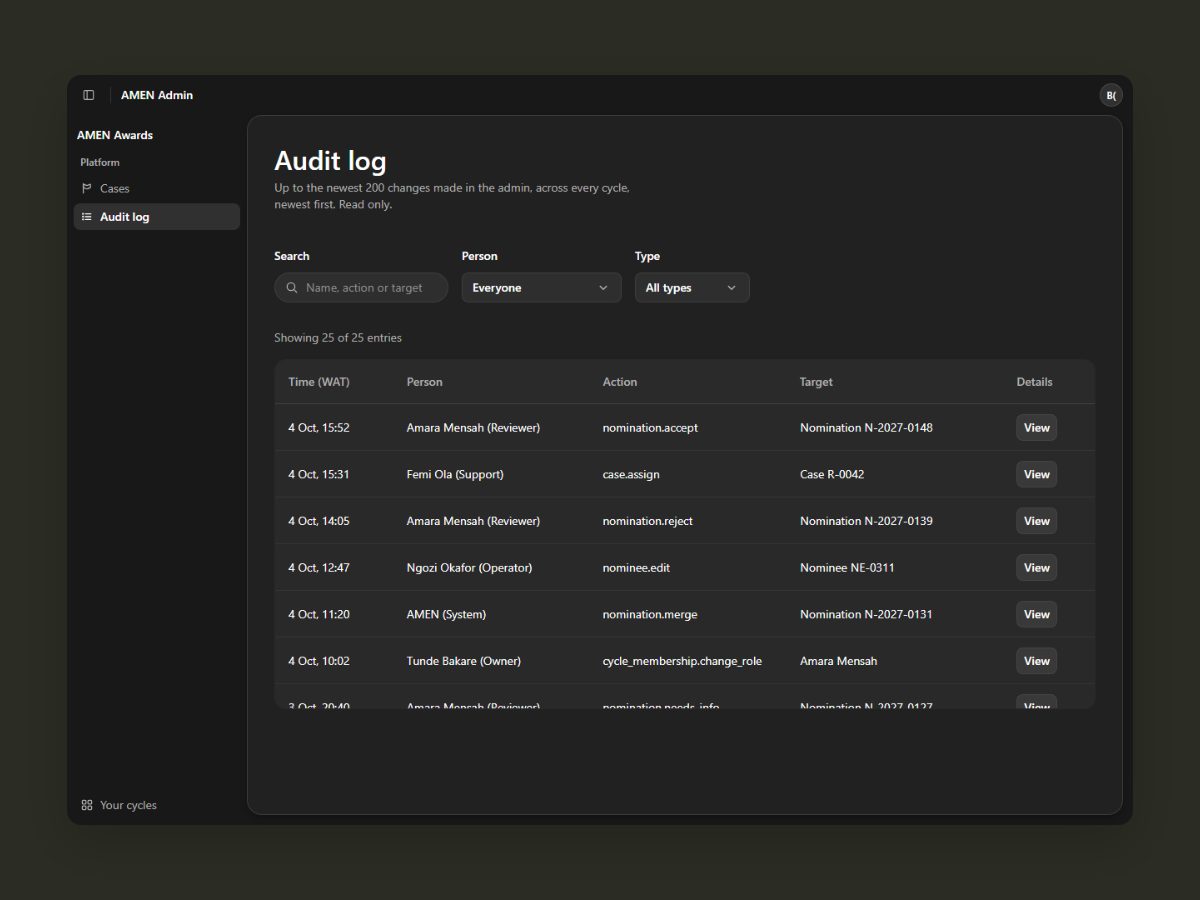Click the Time (WAT) column header

[319, 382]
